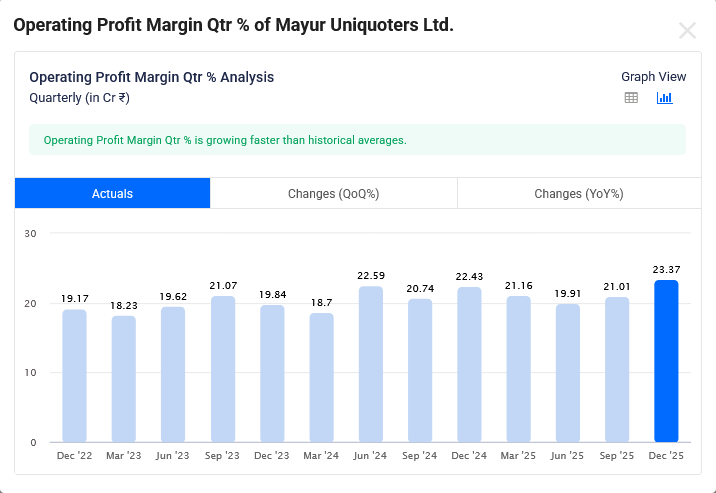Select the Sep '23 bar showing 21.07

tap(222, 369)
